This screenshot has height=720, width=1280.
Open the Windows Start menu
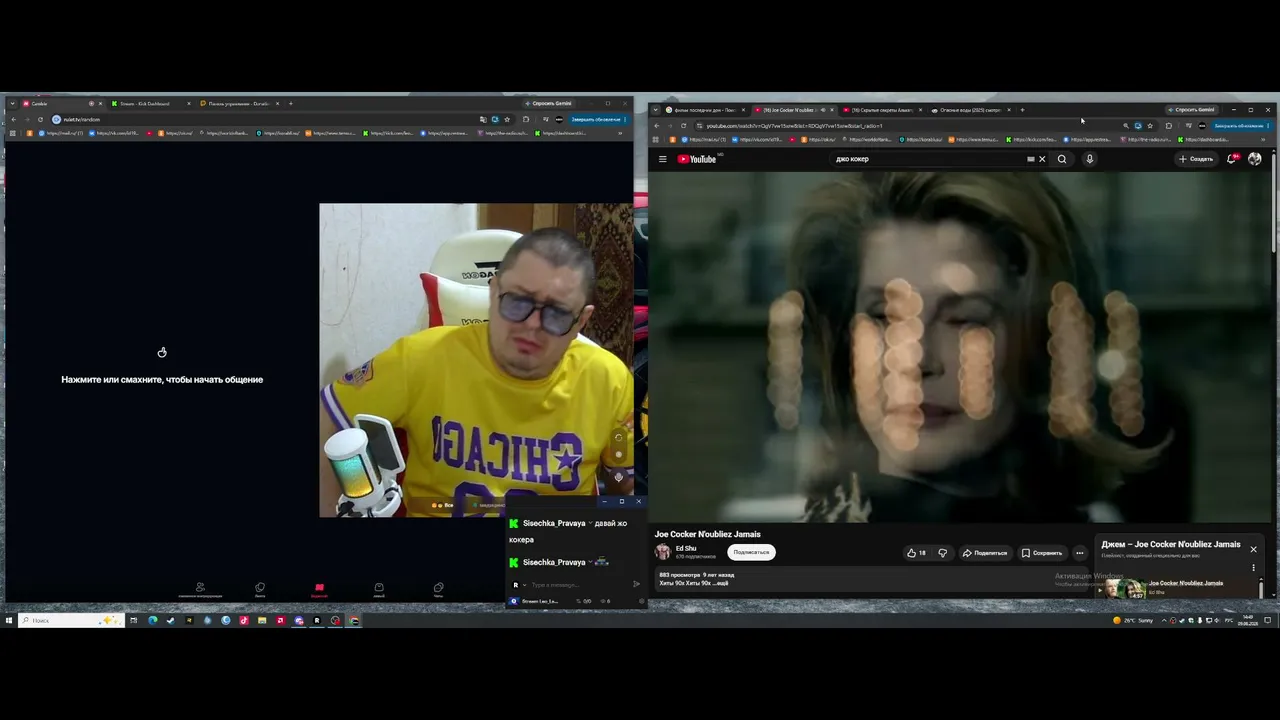(9, 620)
